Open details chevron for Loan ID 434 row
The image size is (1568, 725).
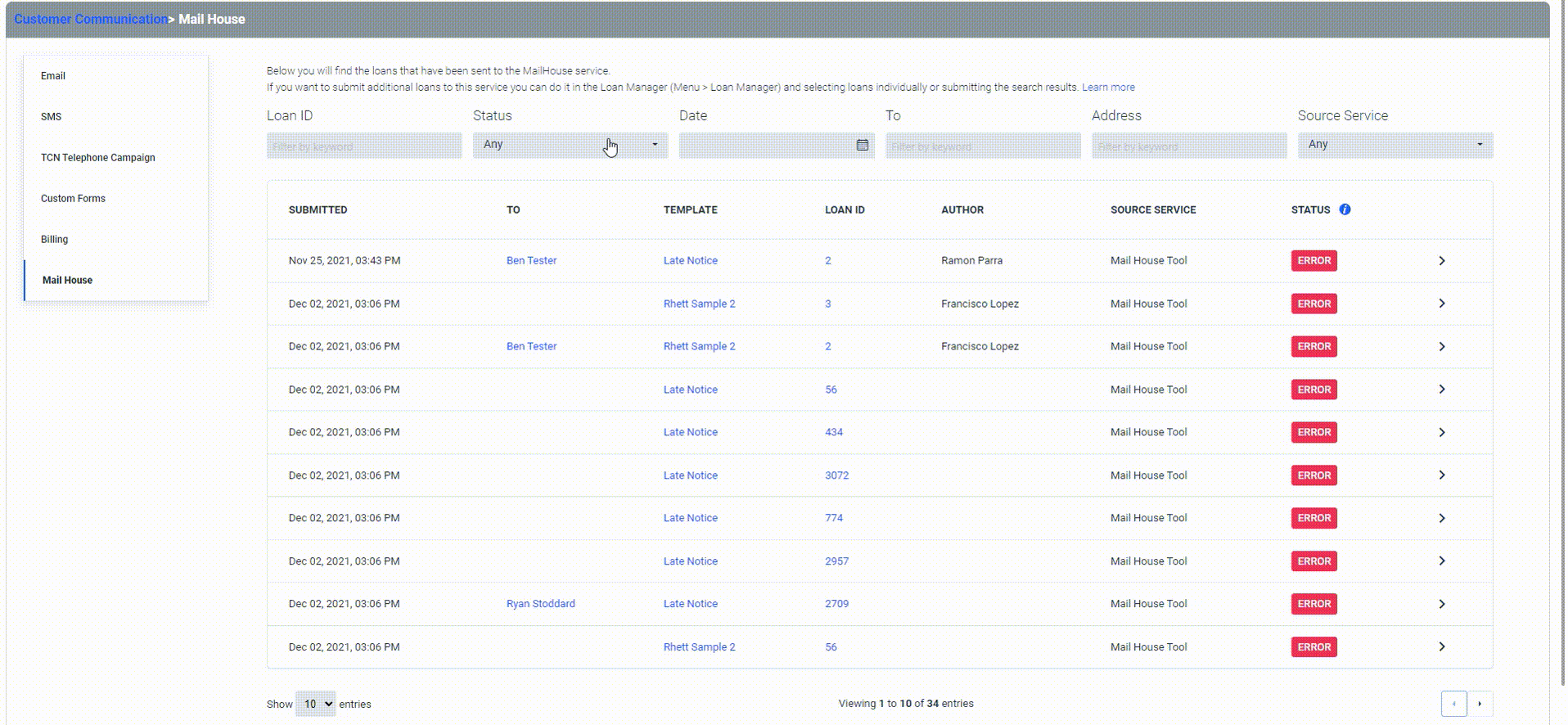pos(1442,432)
